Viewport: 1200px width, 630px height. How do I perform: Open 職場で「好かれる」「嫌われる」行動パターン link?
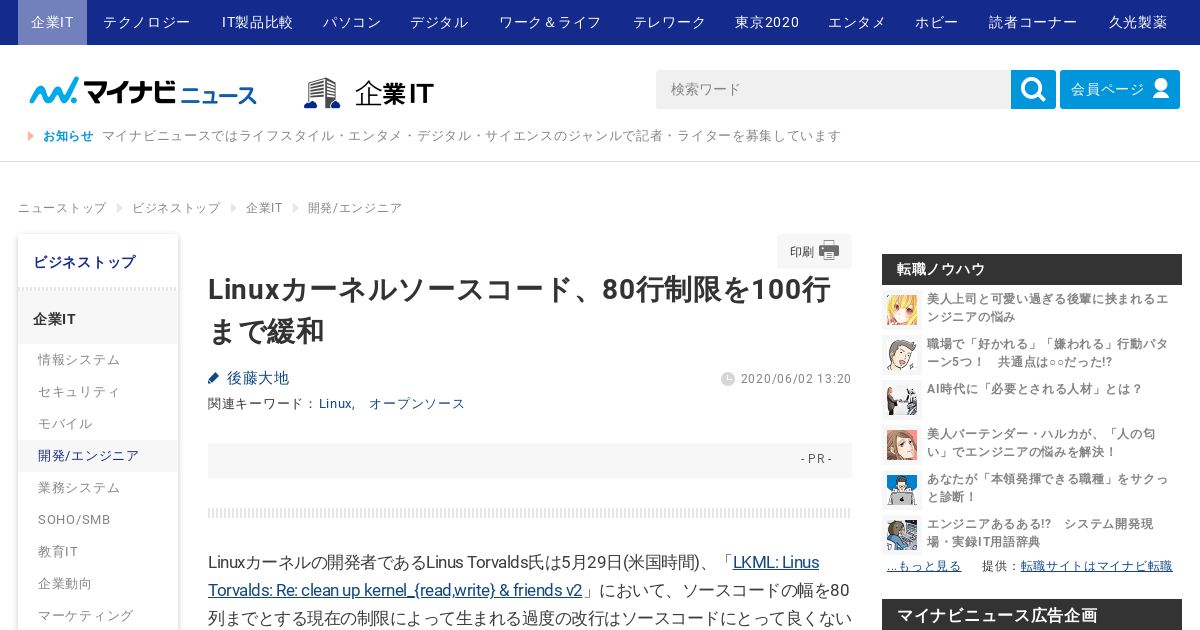[1047, 353]
